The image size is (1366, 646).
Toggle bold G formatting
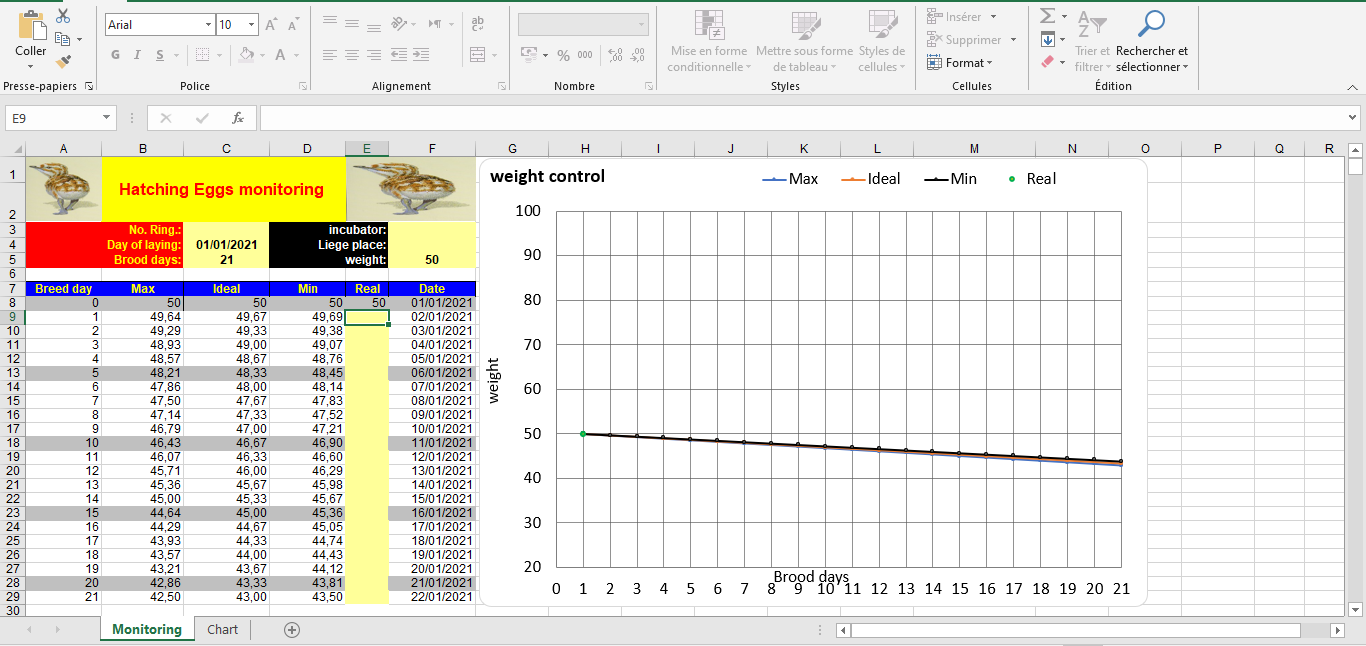click(115, 55)
